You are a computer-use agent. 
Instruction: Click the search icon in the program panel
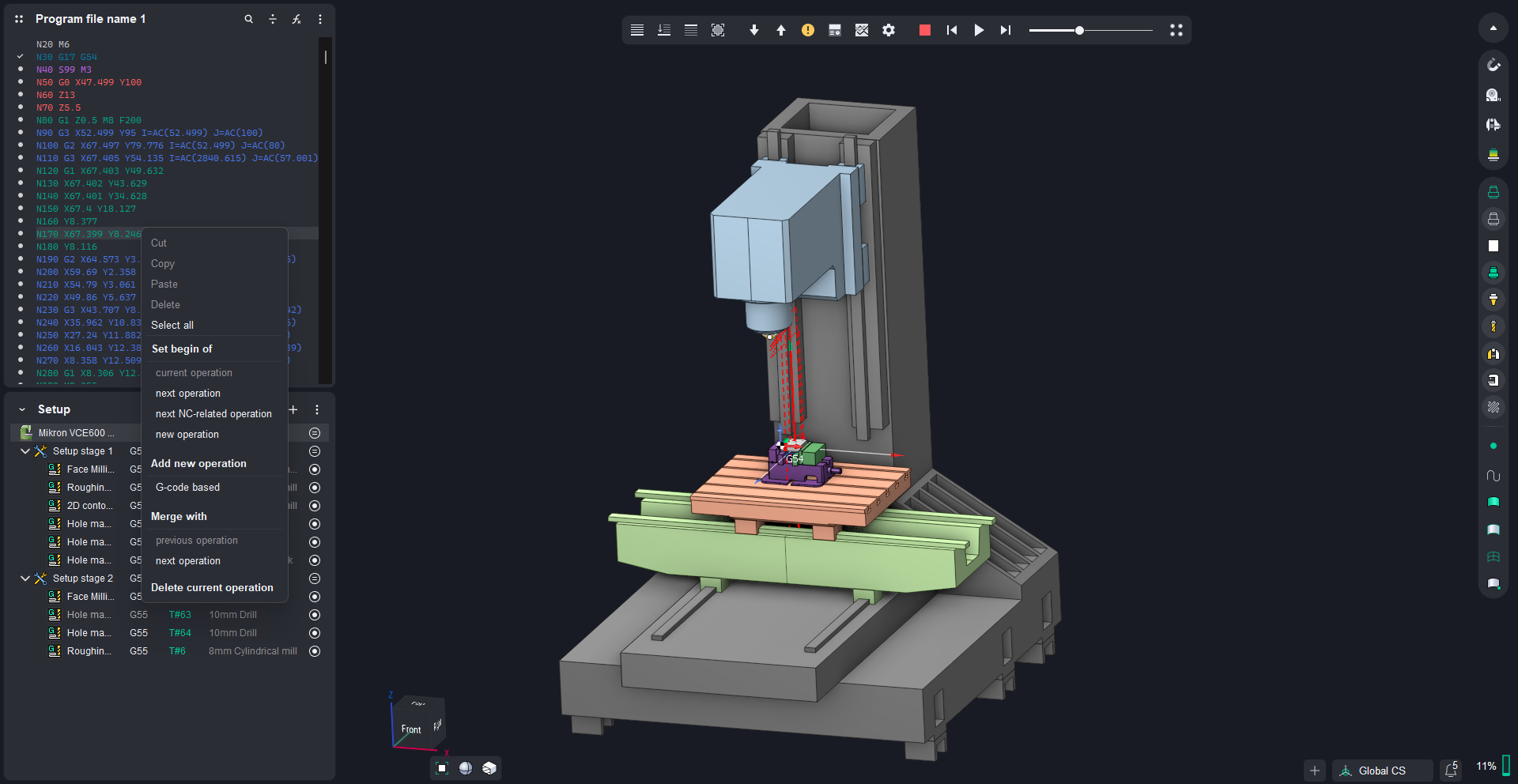tap(248, 19)
